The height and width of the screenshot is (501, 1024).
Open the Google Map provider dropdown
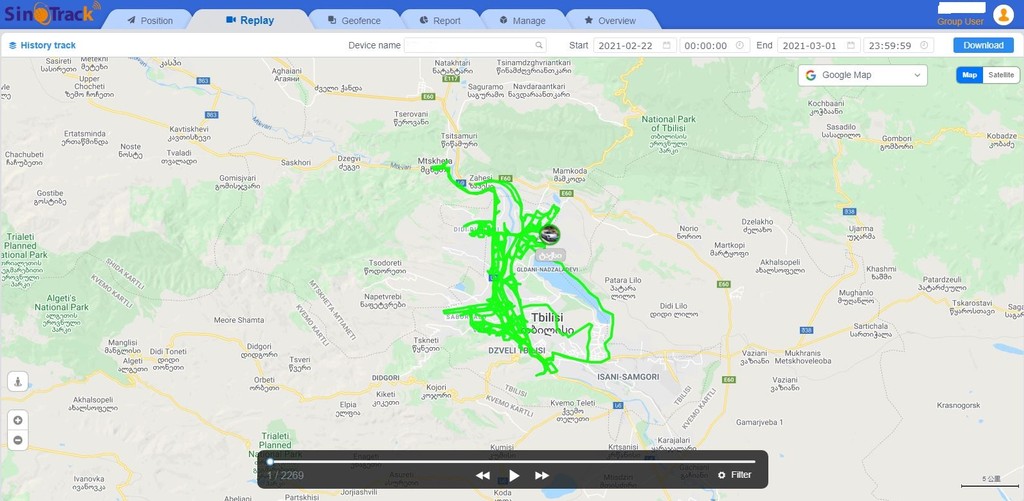[862, 75]
